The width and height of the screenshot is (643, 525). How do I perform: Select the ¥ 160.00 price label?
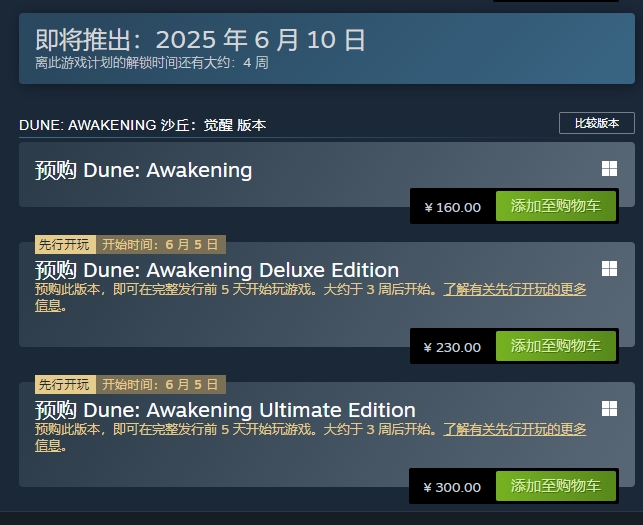pos(453,207)
